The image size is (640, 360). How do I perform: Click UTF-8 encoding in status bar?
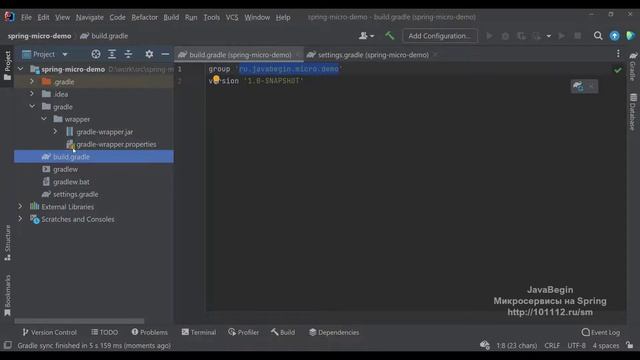(x=576, y=346)
